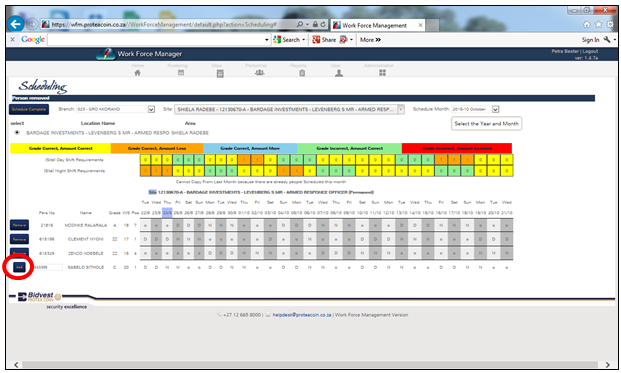
Task: Expand the Site dropdown list
Action: click(x=401, y=109)
